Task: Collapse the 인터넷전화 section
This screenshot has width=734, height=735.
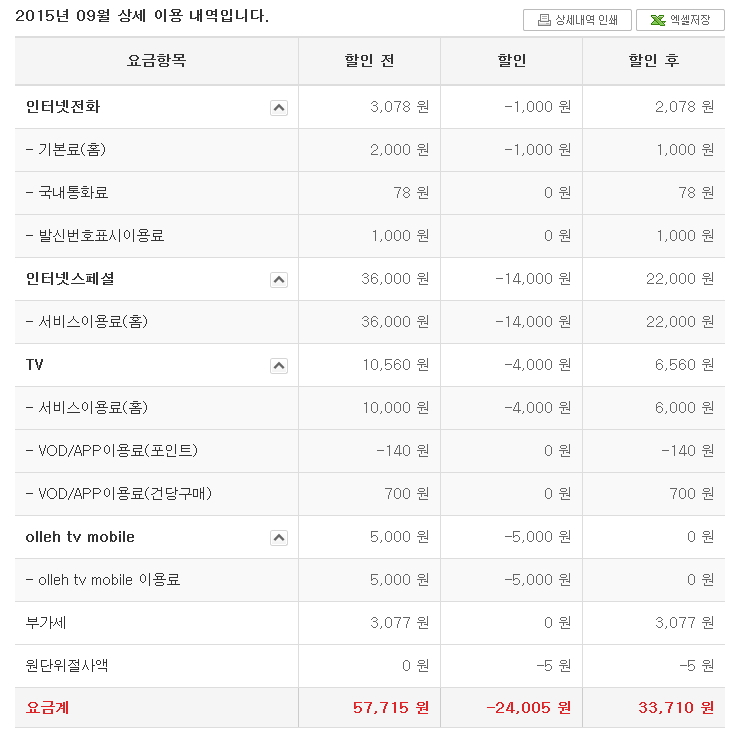Action: click(x=279, y=108)
